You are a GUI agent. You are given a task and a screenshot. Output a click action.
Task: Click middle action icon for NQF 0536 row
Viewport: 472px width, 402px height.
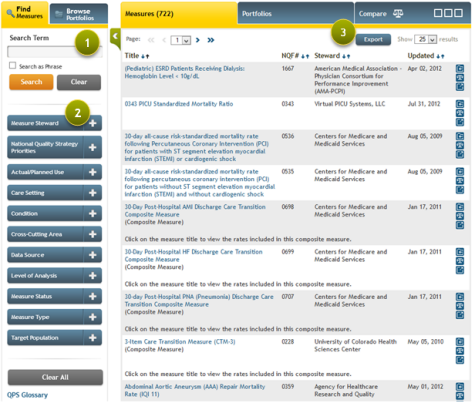point(460,145)
